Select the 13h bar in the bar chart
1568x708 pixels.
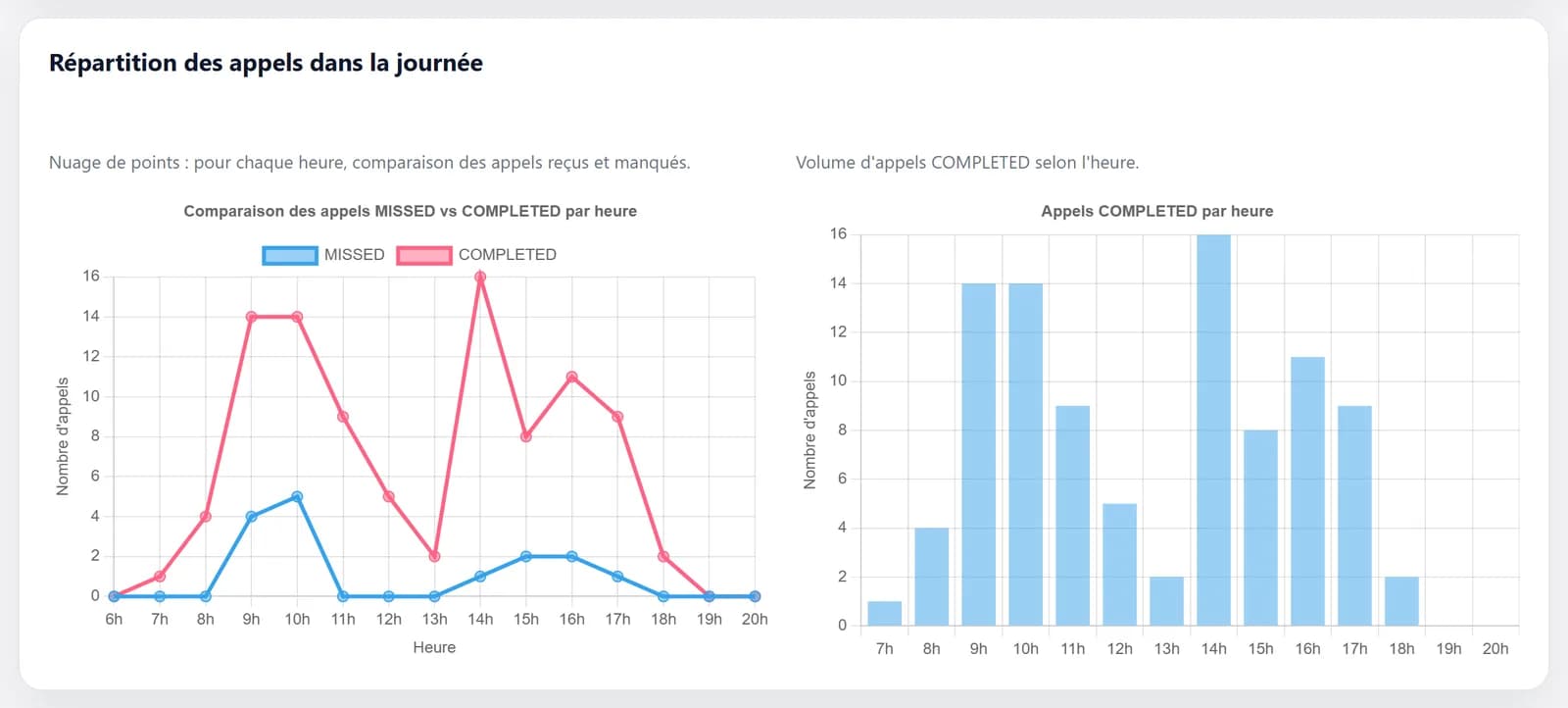1166,601
